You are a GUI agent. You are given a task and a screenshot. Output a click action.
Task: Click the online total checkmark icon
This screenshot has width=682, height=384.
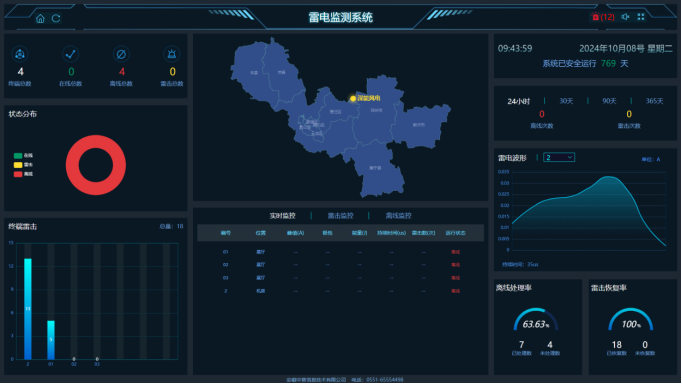(x=70, y=54)
